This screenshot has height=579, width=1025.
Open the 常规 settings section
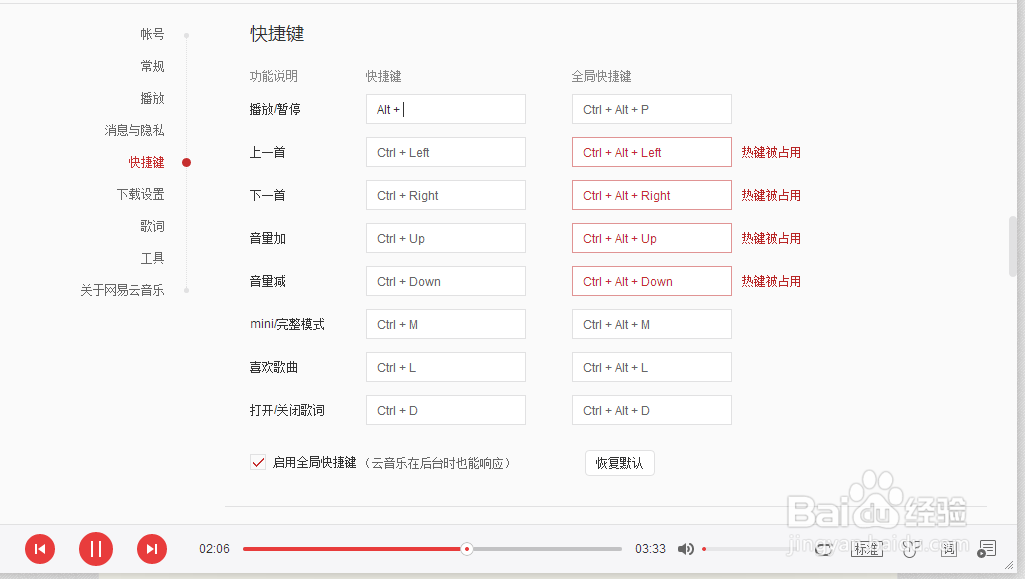coord(152,66)
